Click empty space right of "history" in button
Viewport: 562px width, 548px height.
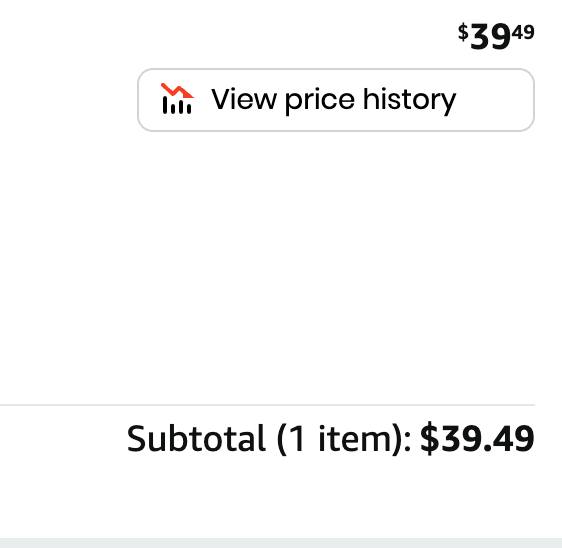495,100
